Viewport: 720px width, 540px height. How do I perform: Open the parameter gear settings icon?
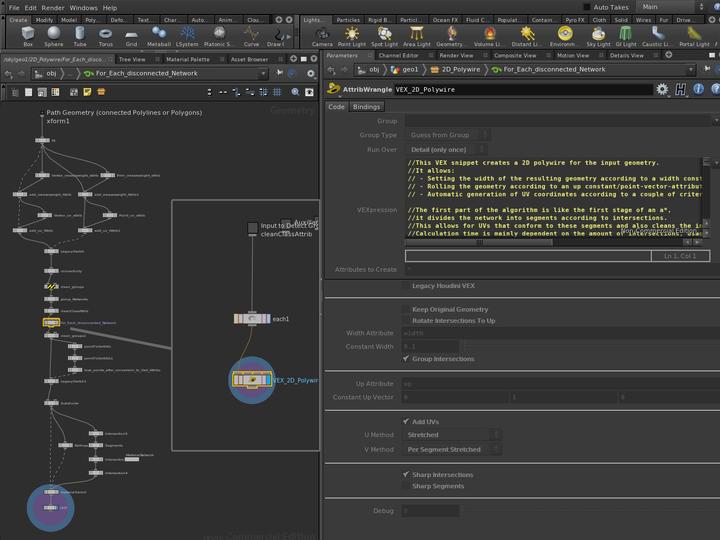[x=661, y=89]
